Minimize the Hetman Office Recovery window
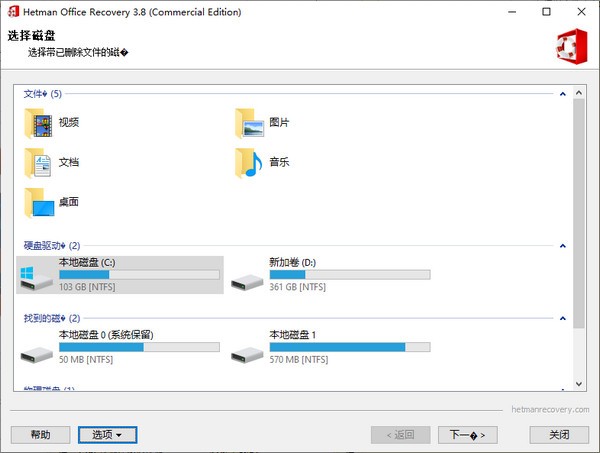This screenshot has width=600, height=453. click(512, 12)
